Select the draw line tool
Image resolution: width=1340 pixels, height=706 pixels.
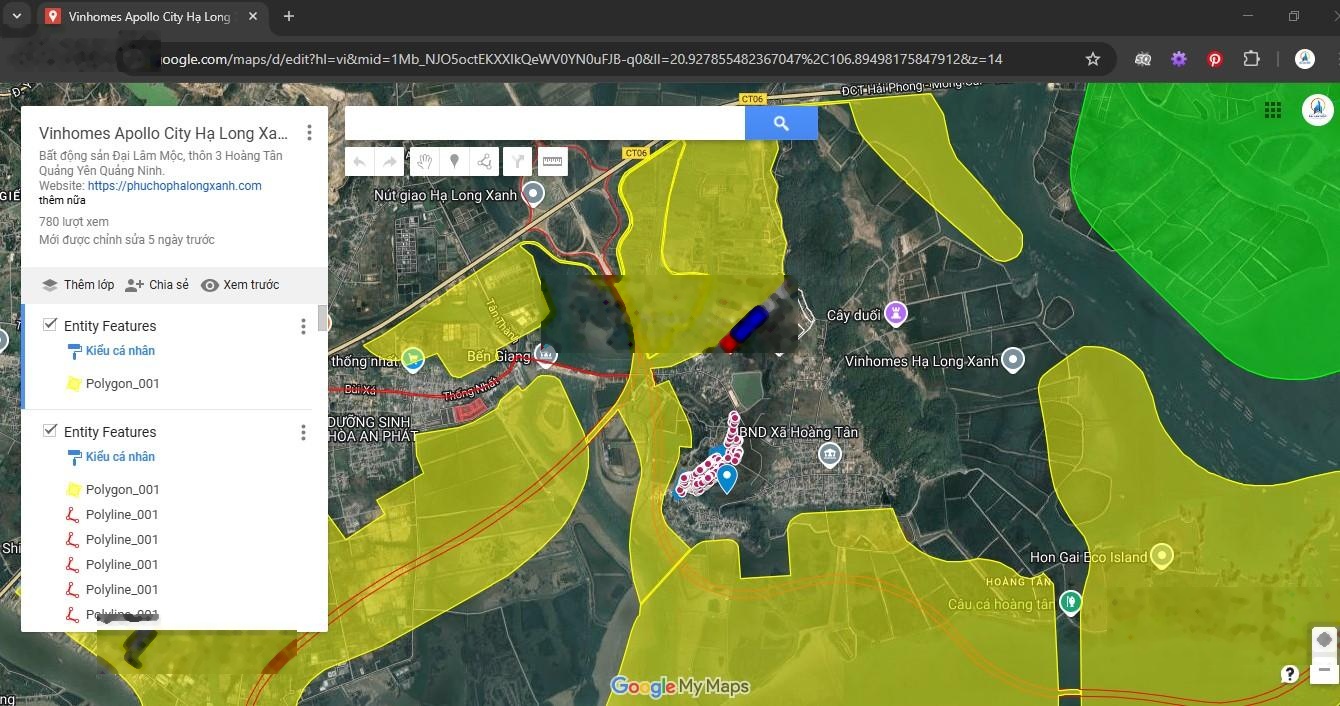(x=485, y=162)
